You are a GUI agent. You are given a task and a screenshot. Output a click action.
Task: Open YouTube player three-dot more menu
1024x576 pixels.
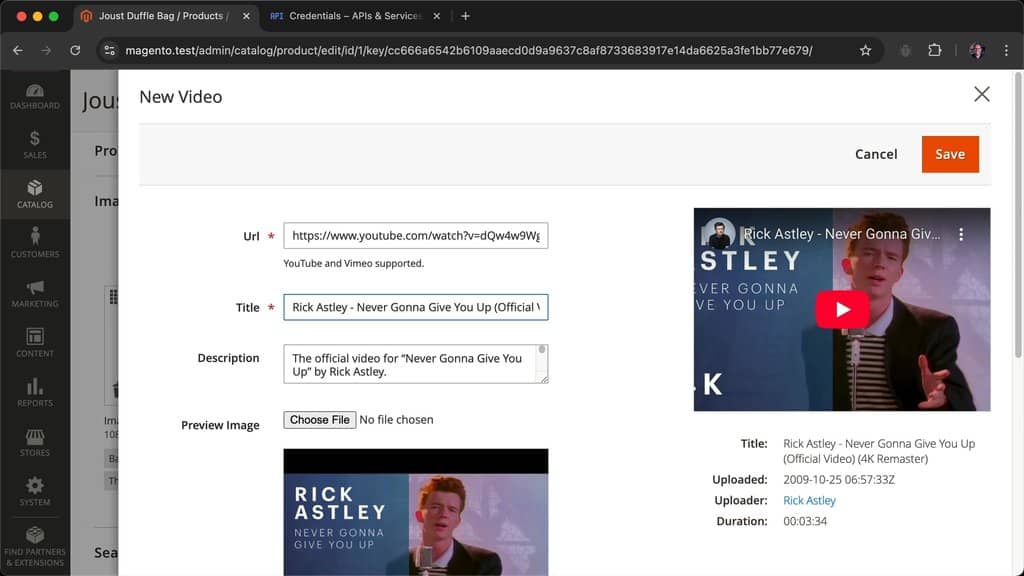click(x=961, y=234)
